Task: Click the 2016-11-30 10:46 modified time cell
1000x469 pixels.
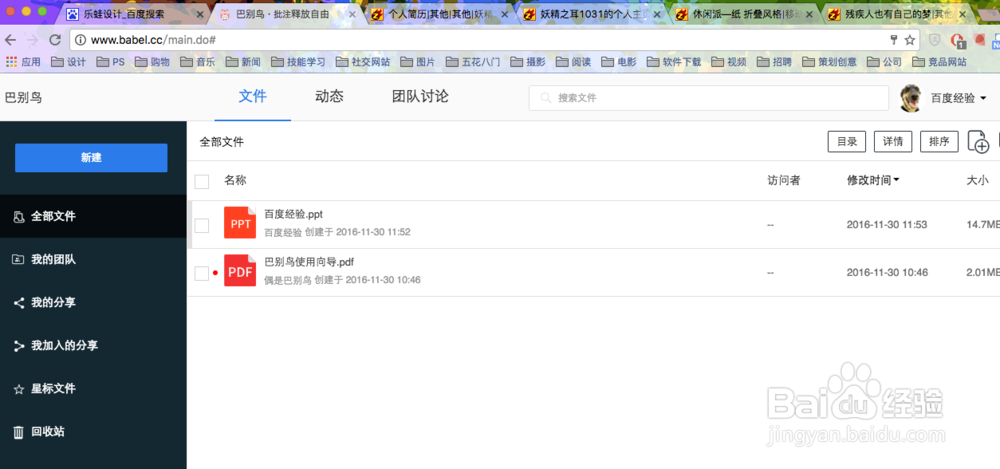Action: [887, 272]
